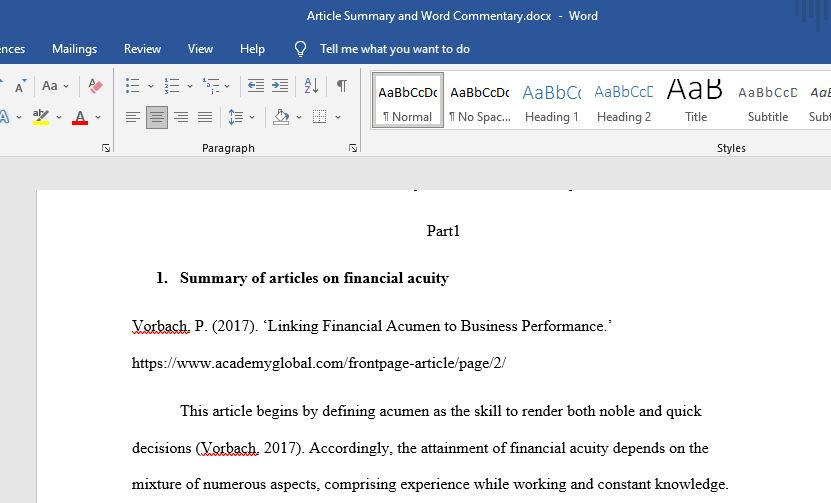Open the Shading color dropdown arrow
The image size is (831, 503).
click(299, 117)
